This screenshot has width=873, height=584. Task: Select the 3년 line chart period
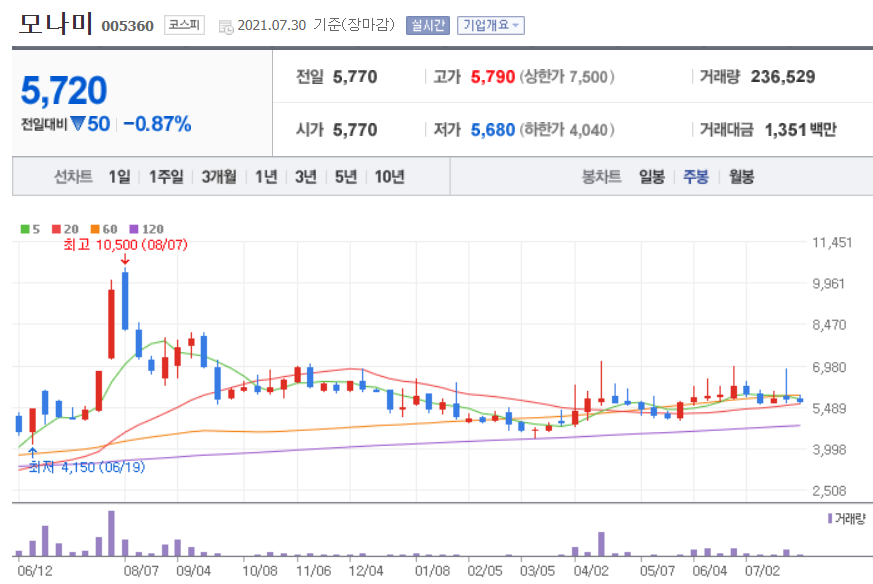coord(306,177)
